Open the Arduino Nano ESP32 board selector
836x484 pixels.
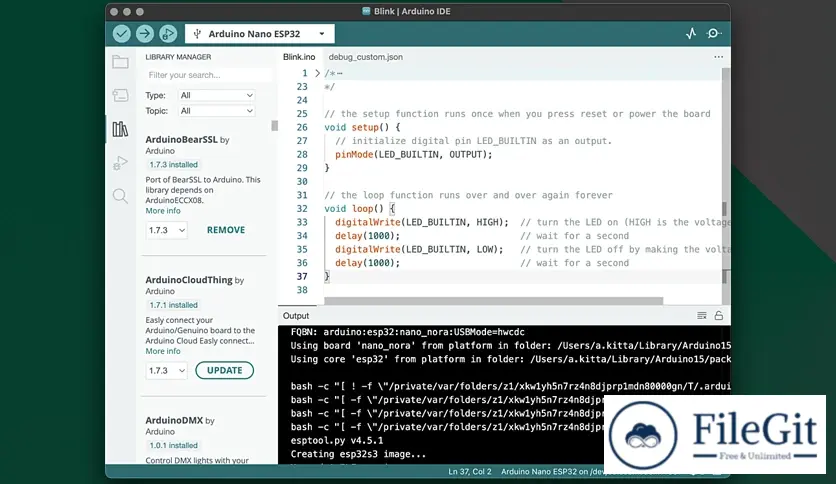[260, 34]
